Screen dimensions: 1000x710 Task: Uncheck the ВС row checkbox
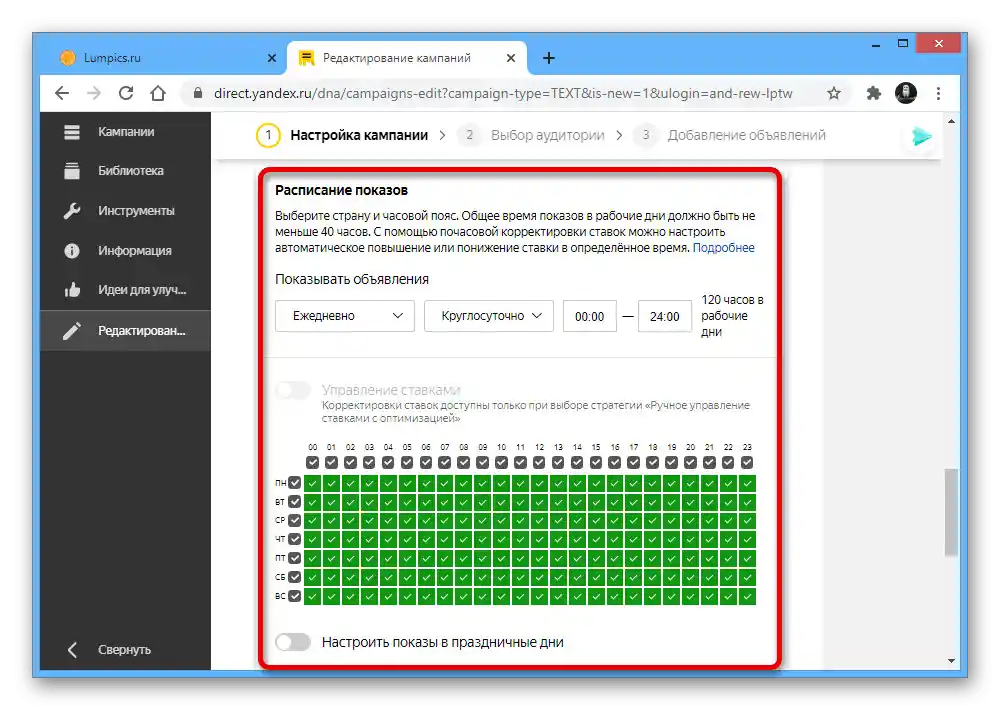(295, 596)
